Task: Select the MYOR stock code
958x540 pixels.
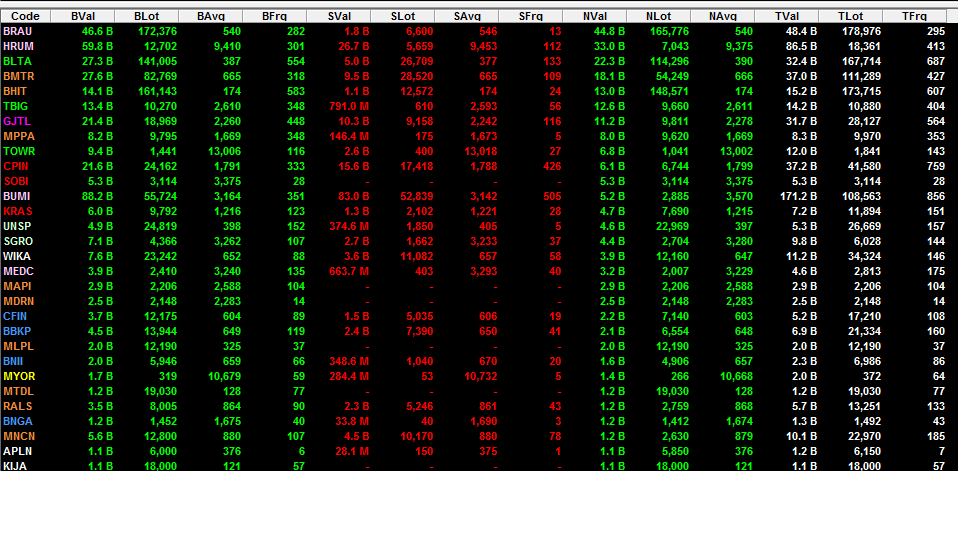Action: tap(19, 376)
